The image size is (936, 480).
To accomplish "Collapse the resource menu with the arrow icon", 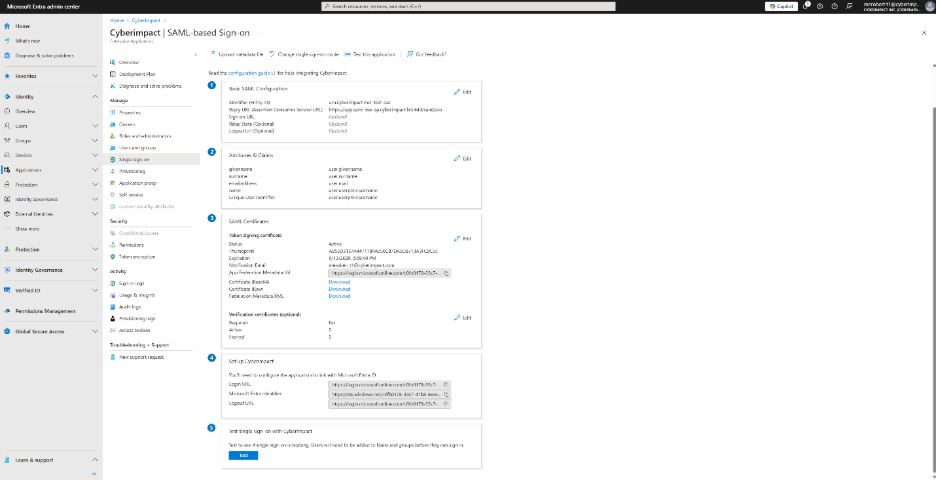I will tap(195, 54).
